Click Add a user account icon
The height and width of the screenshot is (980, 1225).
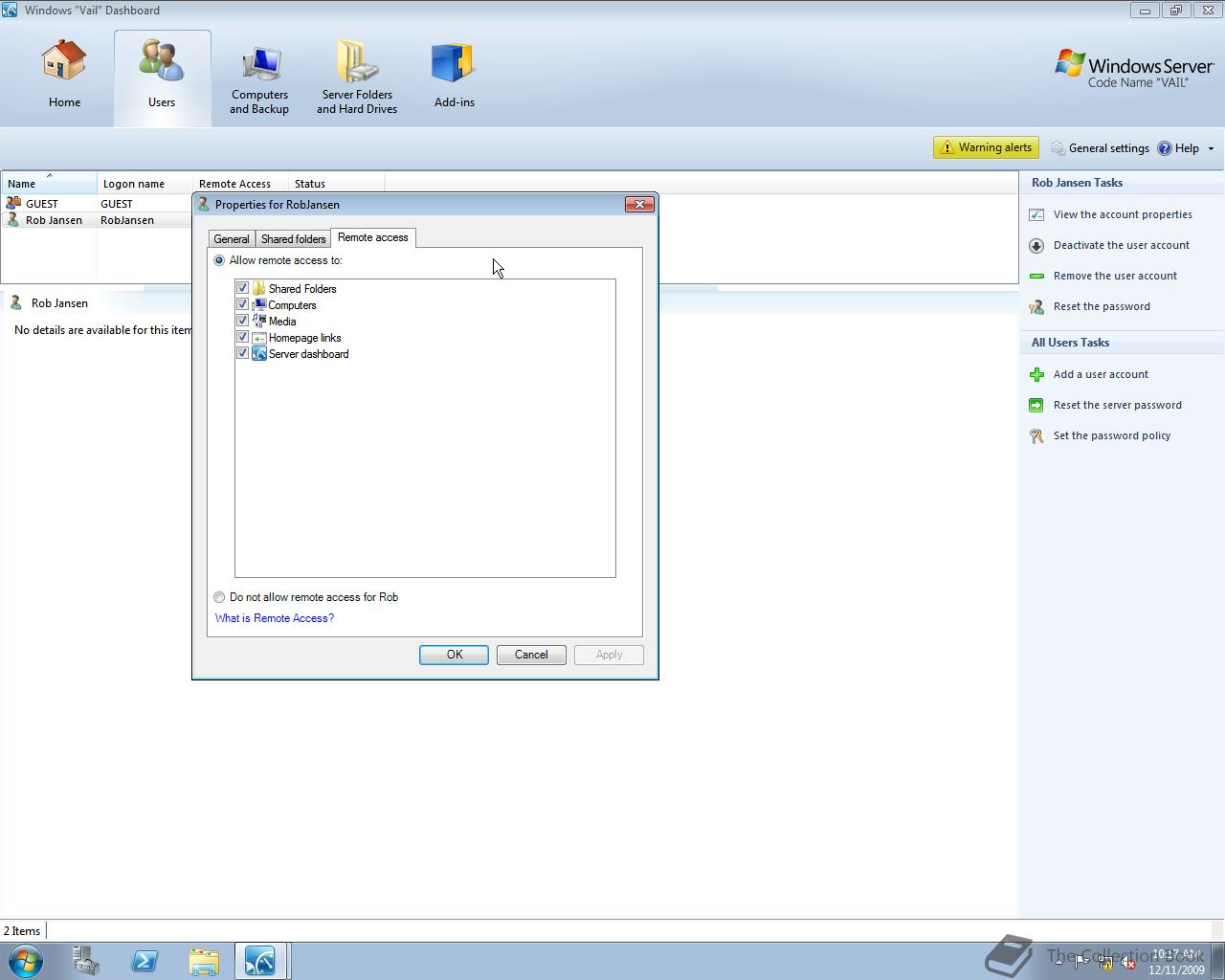pyautogui.click(x=1036, y=375)
